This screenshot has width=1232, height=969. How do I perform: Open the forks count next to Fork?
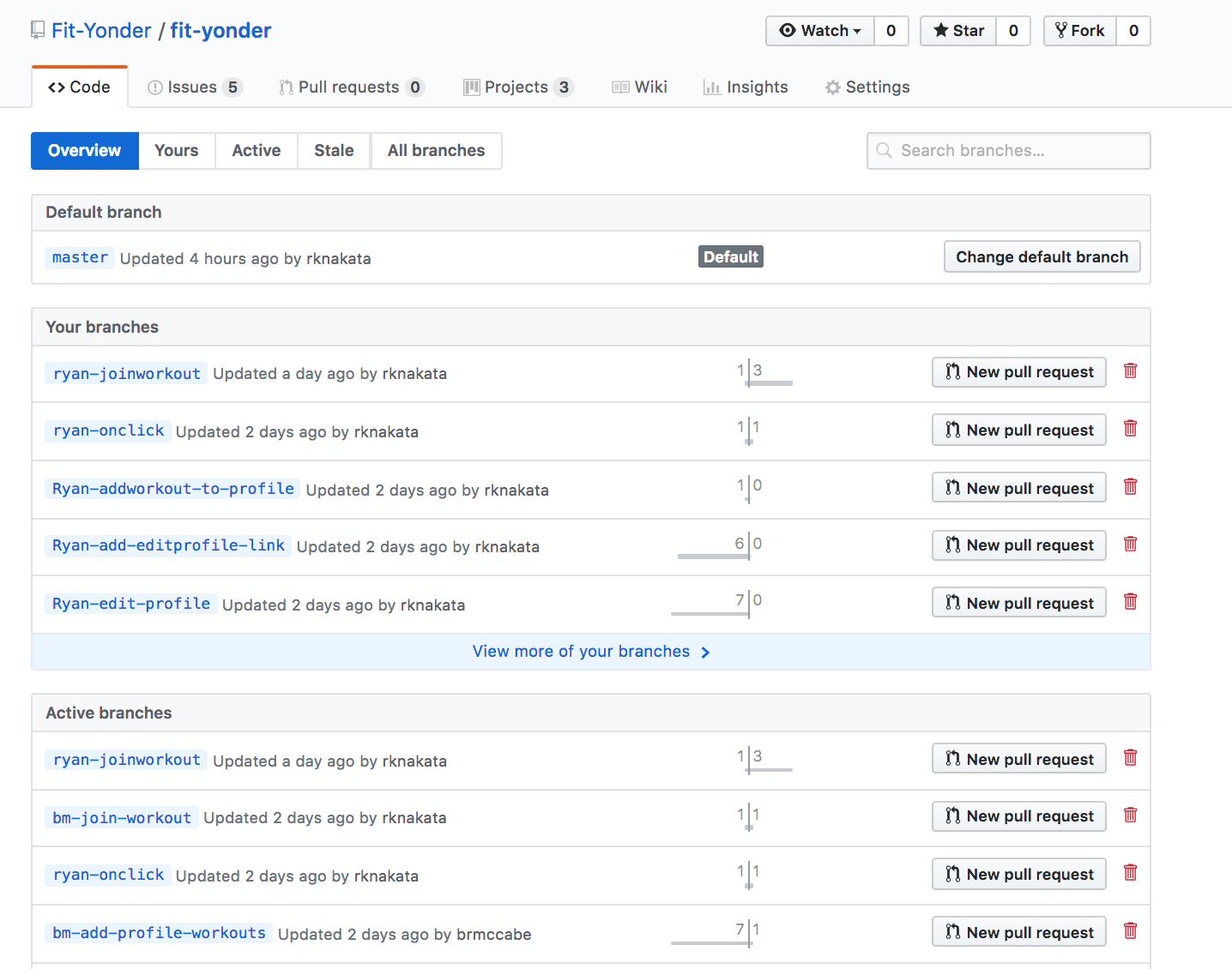click(1133, 31)
